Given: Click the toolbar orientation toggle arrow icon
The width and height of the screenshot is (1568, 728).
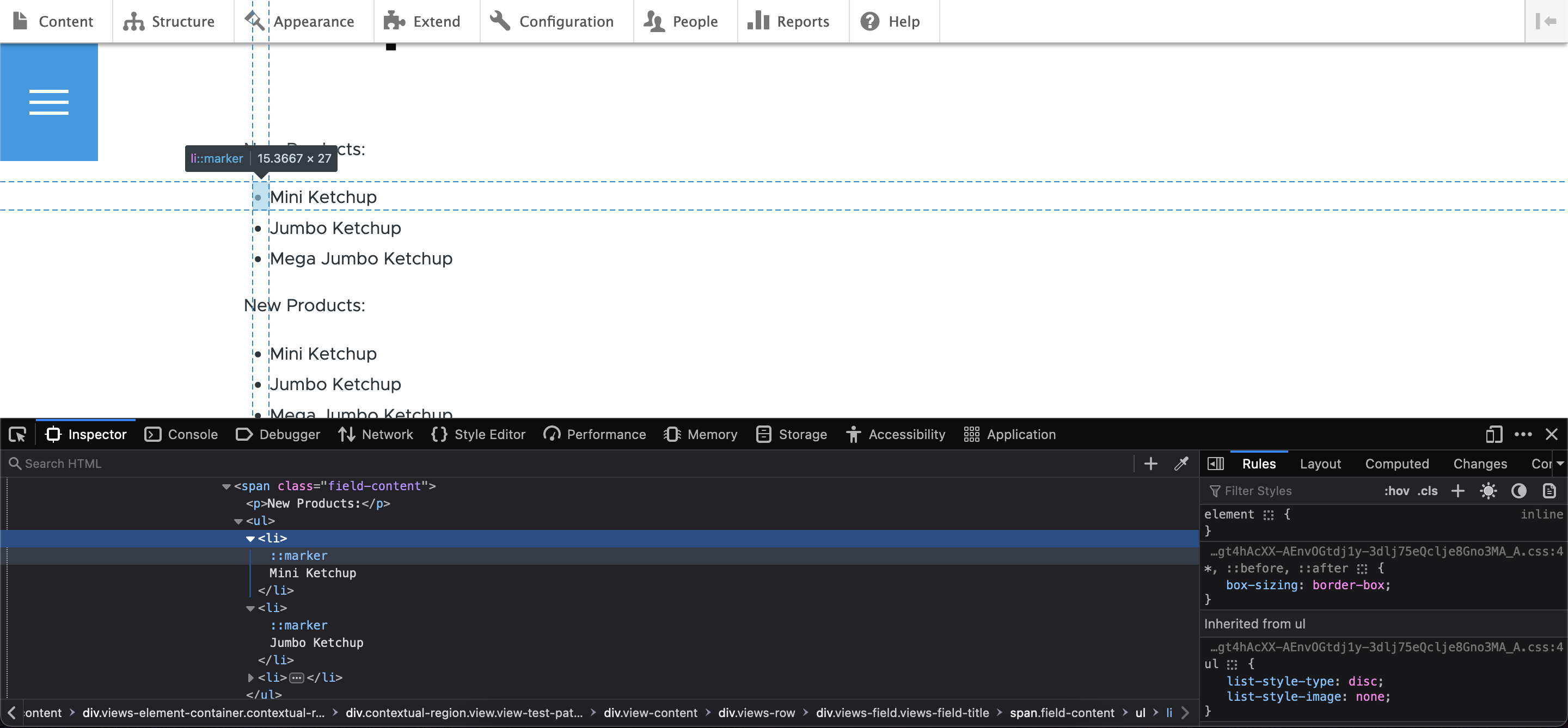Looking at the screenshot, I should coord(1546,21).
